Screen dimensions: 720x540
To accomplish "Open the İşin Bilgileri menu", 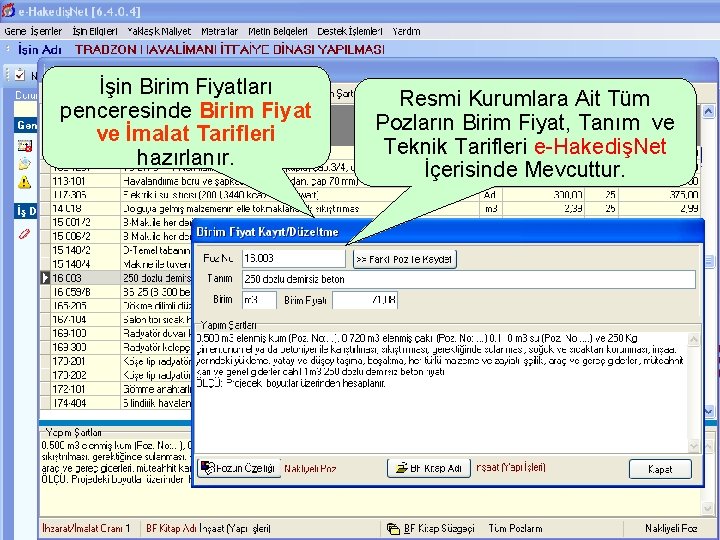I will (x=95, y=31).
